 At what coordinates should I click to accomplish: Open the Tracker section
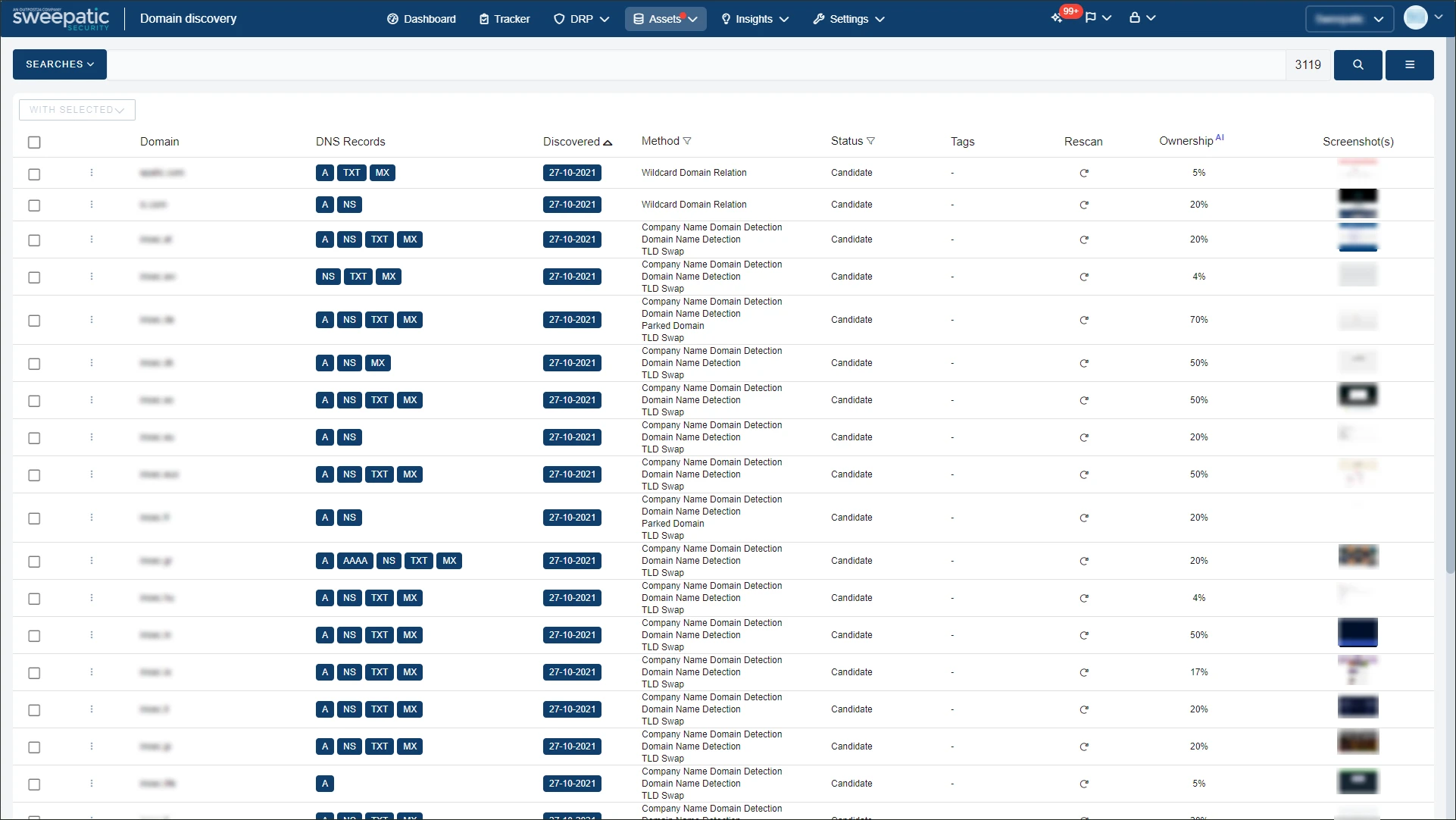[504, 19]
